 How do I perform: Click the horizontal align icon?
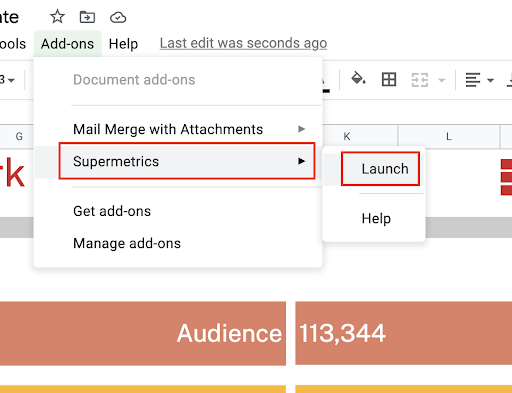(473, 80)
